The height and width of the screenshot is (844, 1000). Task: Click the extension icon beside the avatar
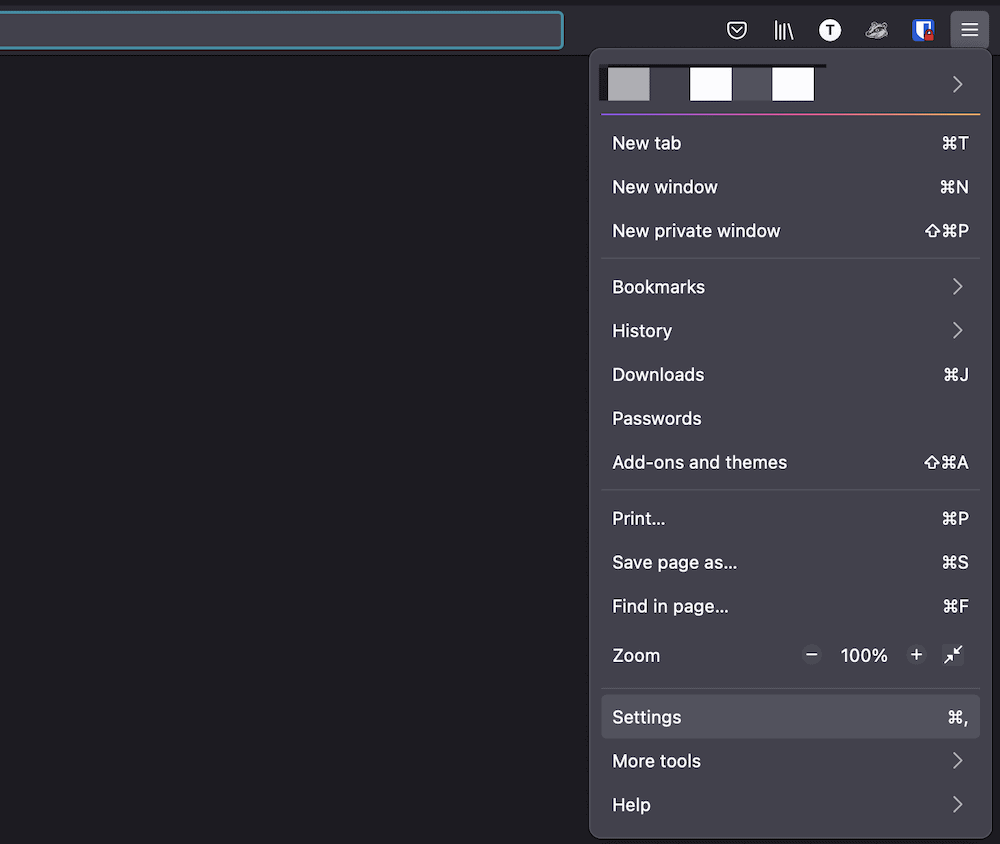coord(877,30)
